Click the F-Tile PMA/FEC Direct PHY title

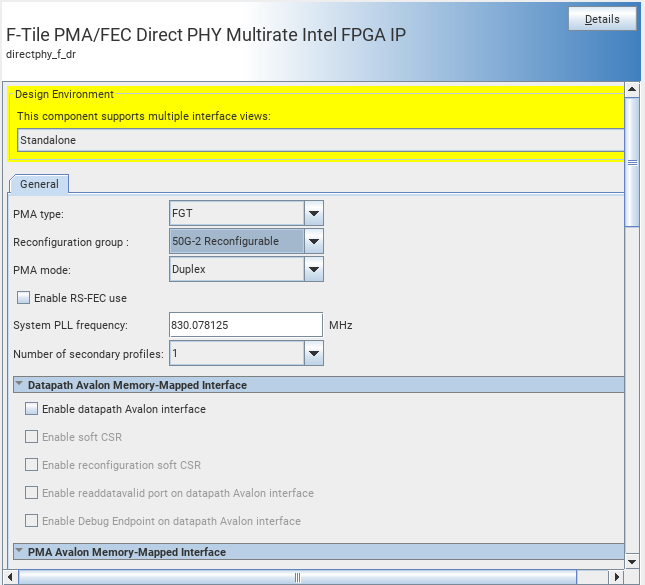click(x=206, y=35)
